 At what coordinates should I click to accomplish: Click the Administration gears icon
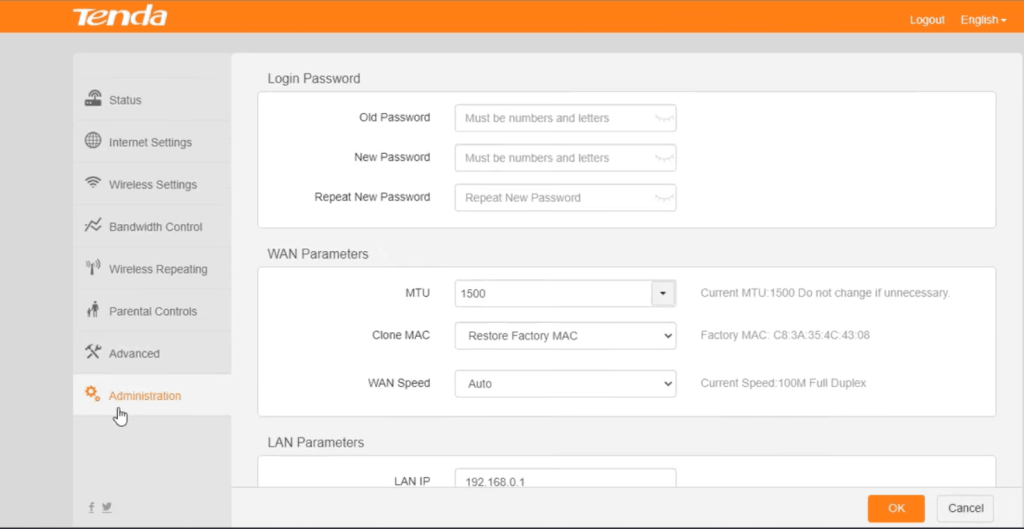point(93,394)
